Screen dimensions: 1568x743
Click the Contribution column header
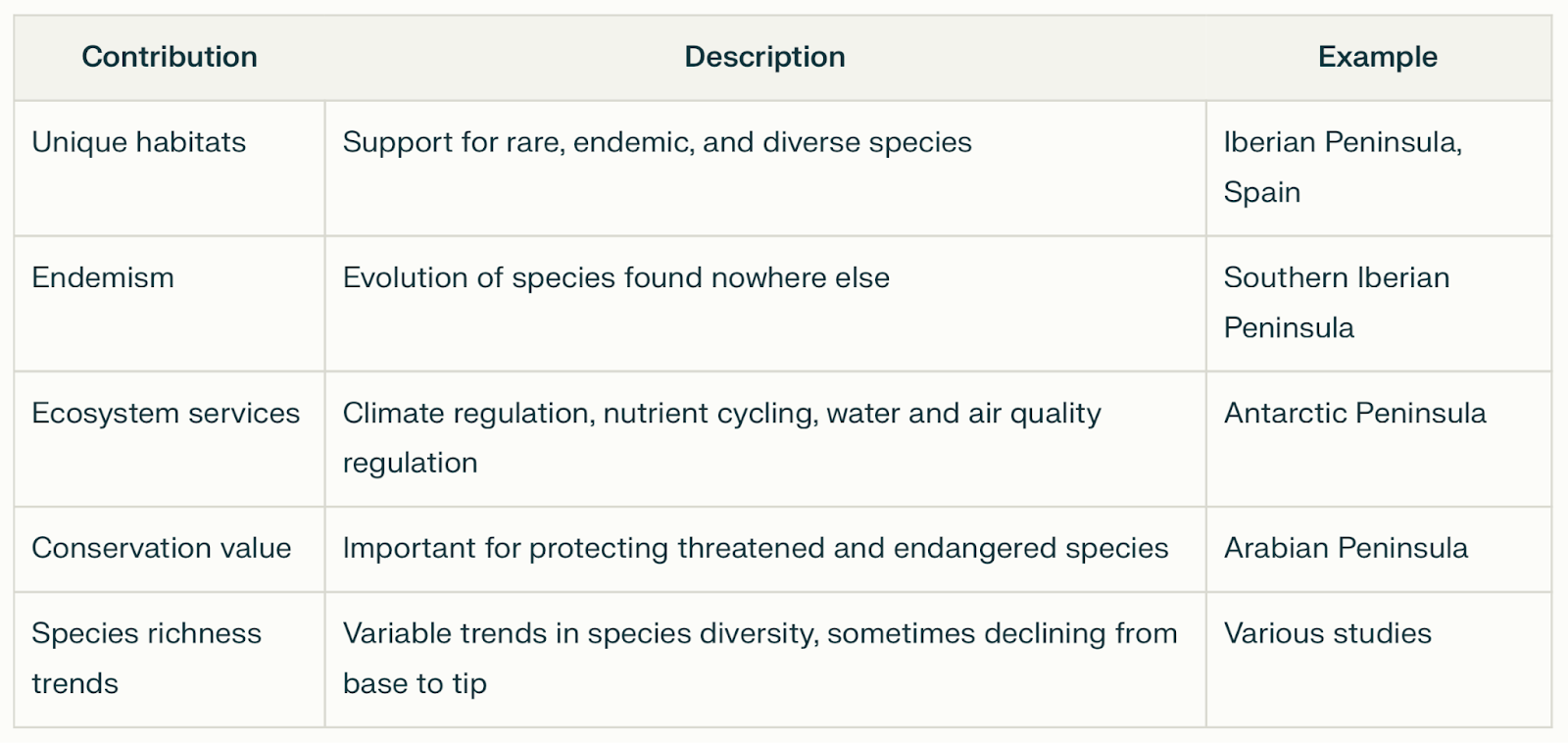(x=170, y=57)
